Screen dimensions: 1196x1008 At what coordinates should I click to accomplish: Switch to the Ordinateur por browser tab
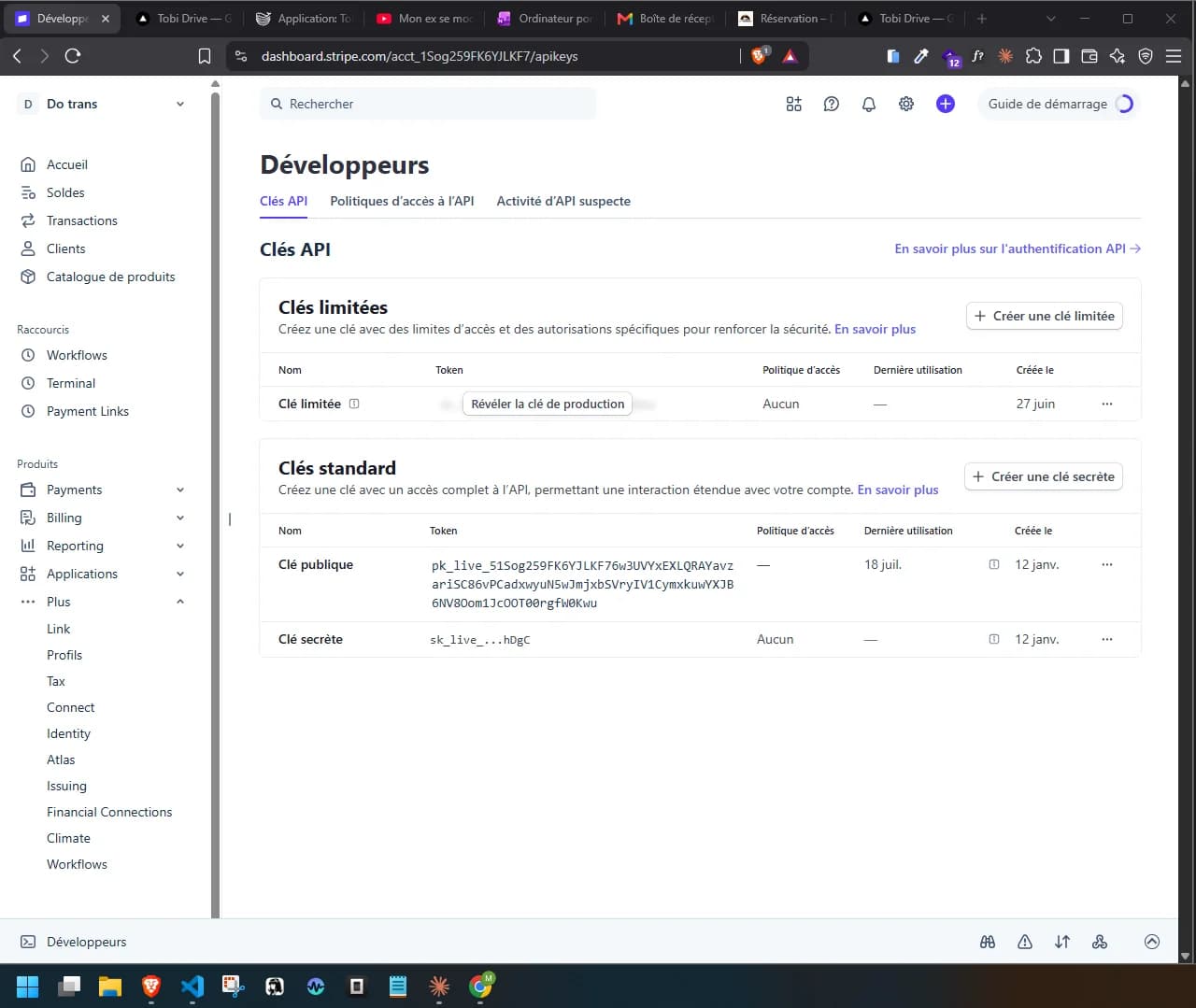tap(546, 19)
